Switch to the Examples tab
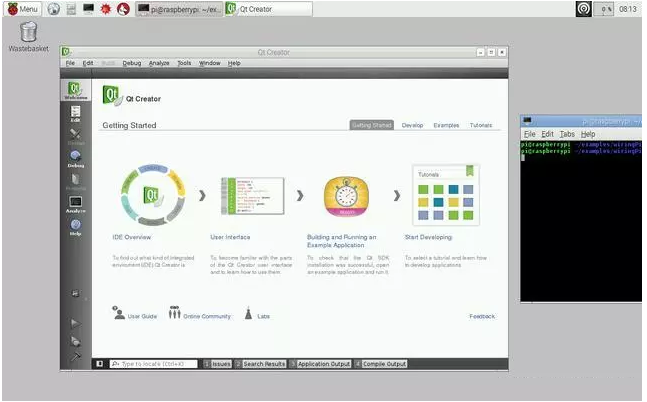Viewport: 647px width, 402px height. click(446, 125)
